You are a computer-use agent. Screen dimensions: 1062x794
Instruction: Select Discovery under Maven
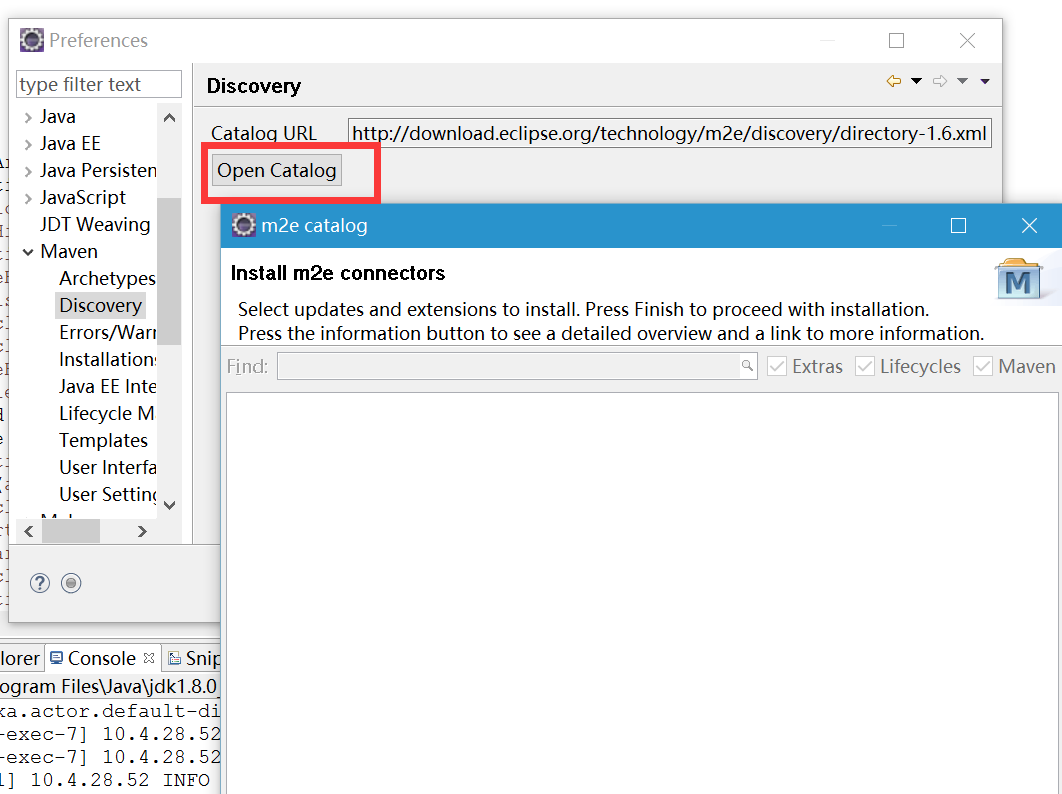[x=100, y=306]
